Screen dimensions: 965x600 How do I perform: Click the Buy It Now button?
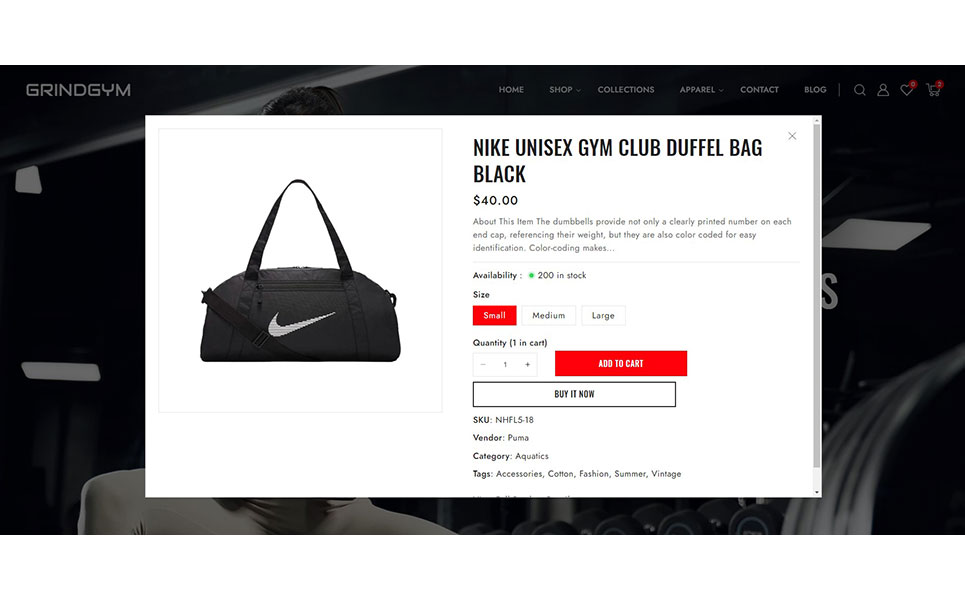pos(574,394)
